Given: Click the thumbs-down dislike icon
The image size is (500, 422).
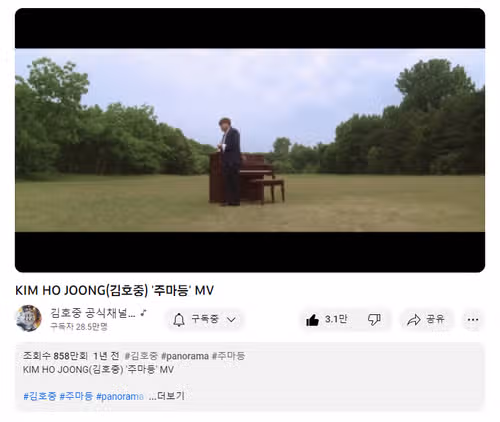Looking at the screenshot, I should click(x=374, y=319).
